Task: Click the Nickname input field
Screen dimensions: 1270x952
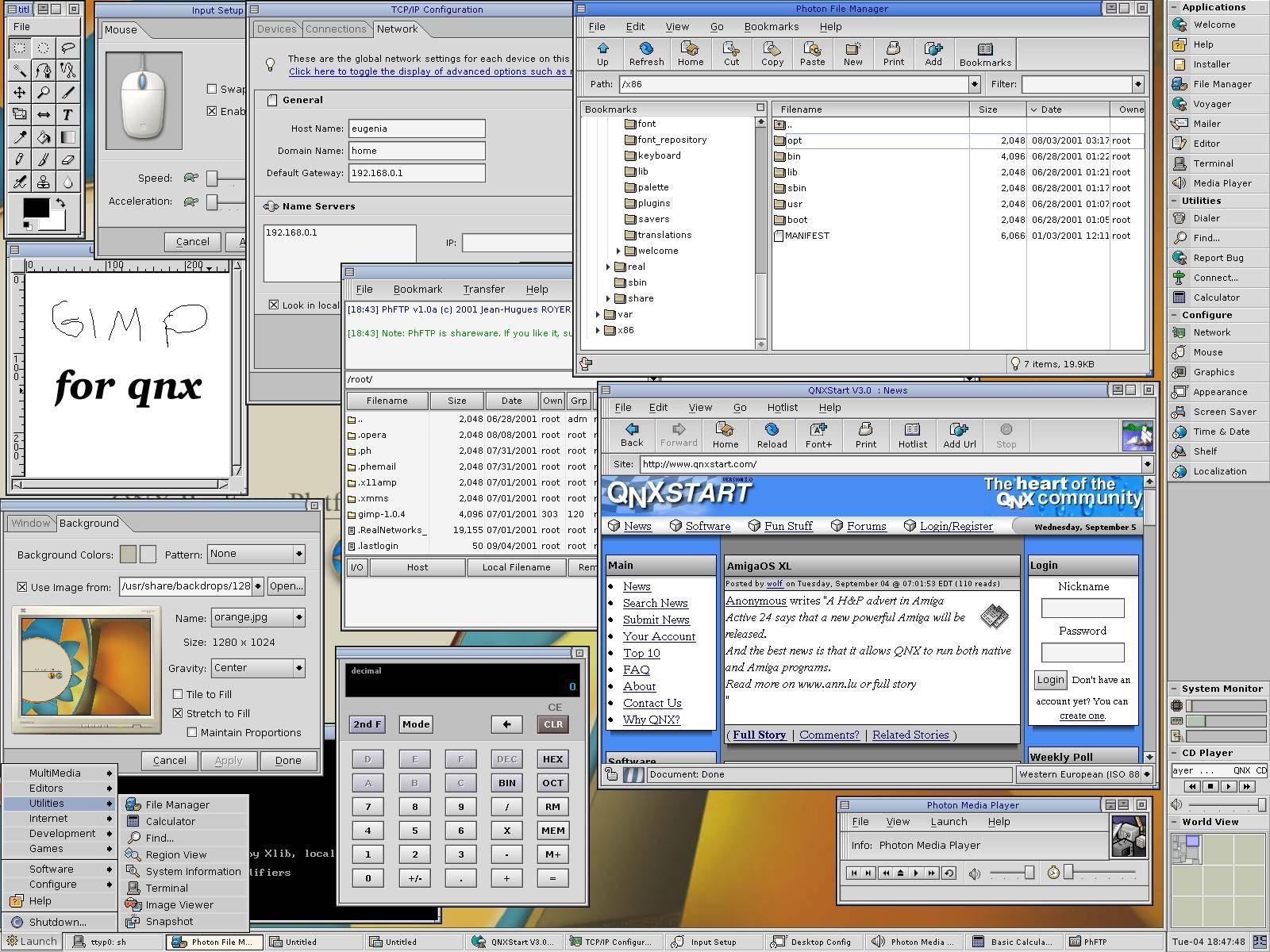Action: pos(1083,608)
